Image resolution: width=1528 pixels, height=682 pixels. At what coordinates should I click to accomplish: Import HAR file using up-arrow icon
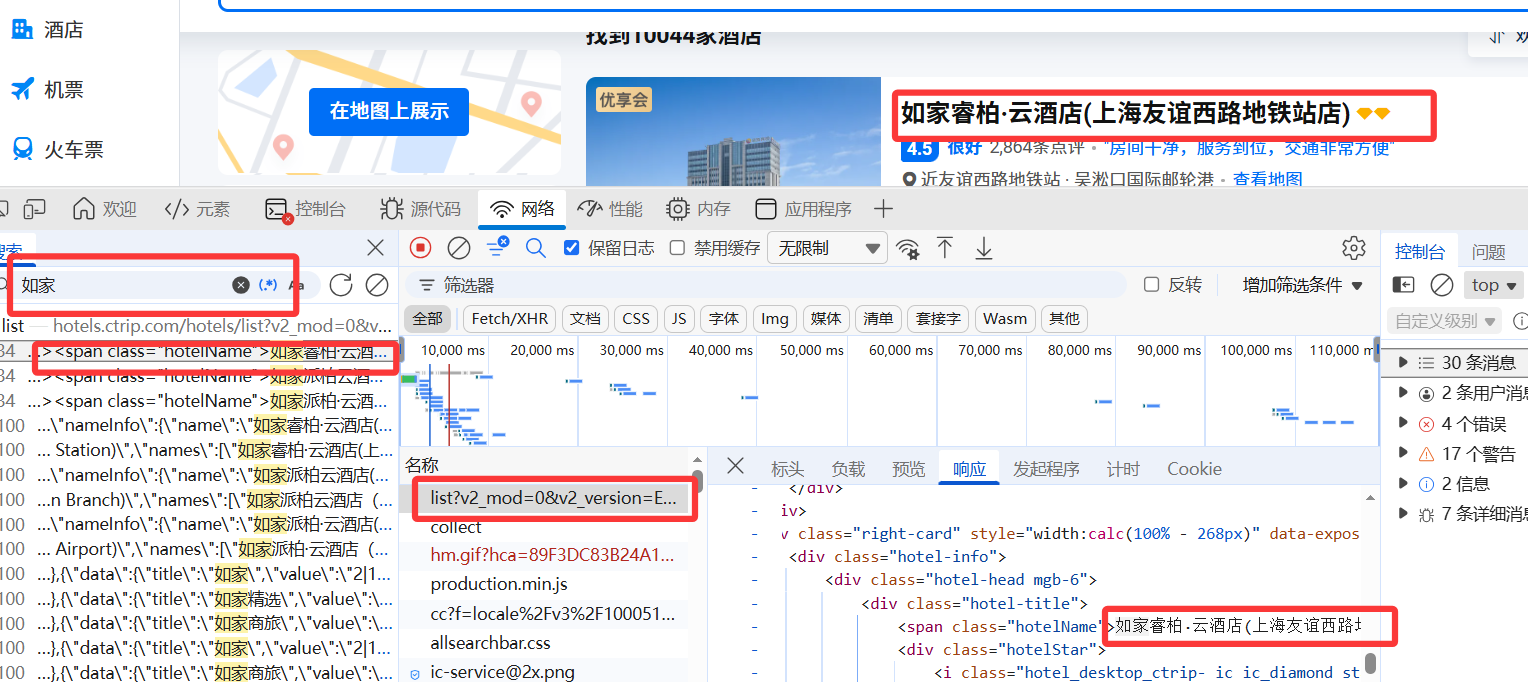tap(945, 247)
